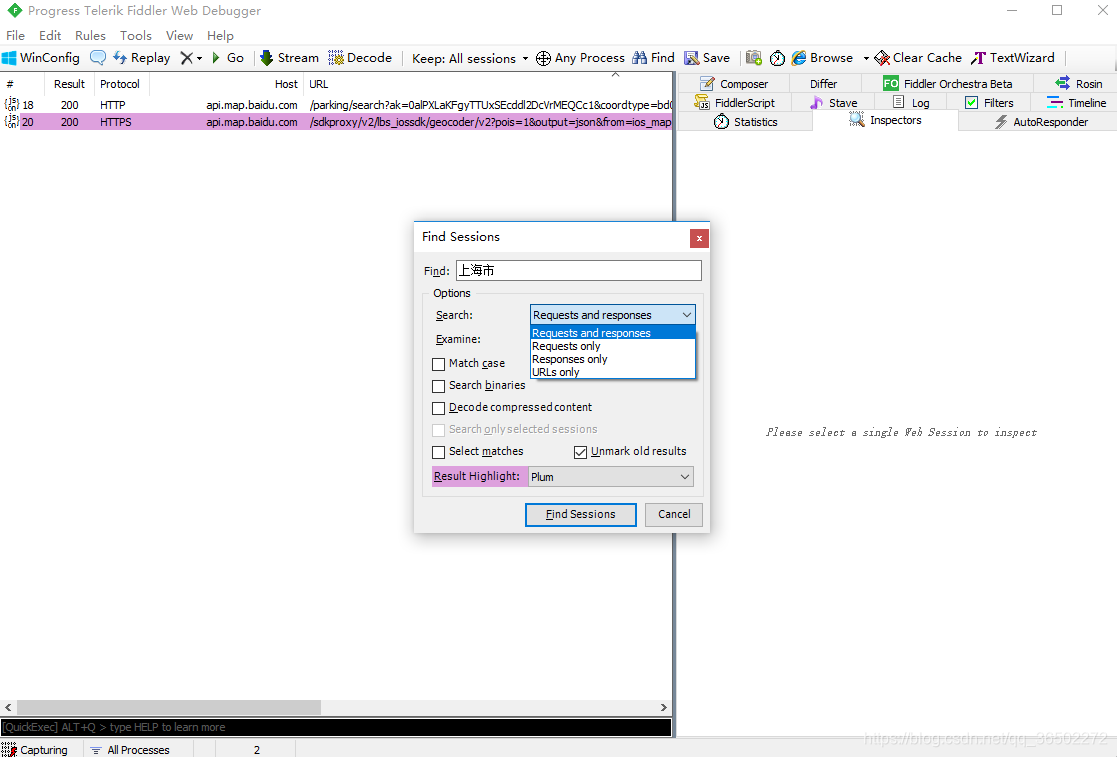Open the Rules menu
1117x757 pixels.
(90, 36)
